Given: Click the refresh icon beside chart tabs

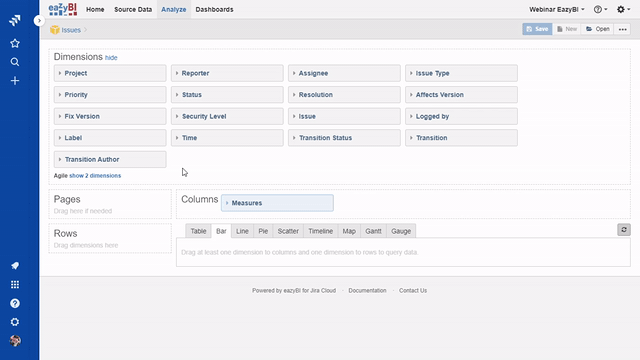Looking at the screenshot, I should [x=624, y=230].
